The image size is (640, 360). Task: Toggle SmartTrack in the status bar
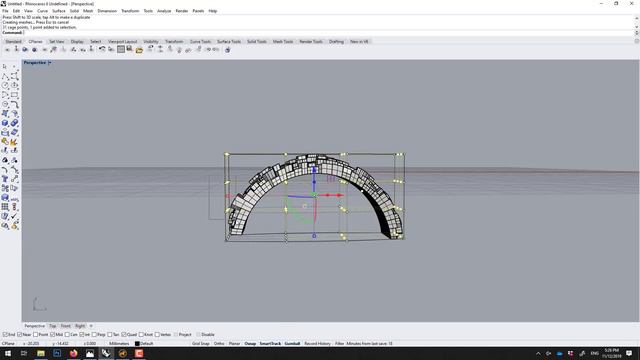click(x=270, y=344)
